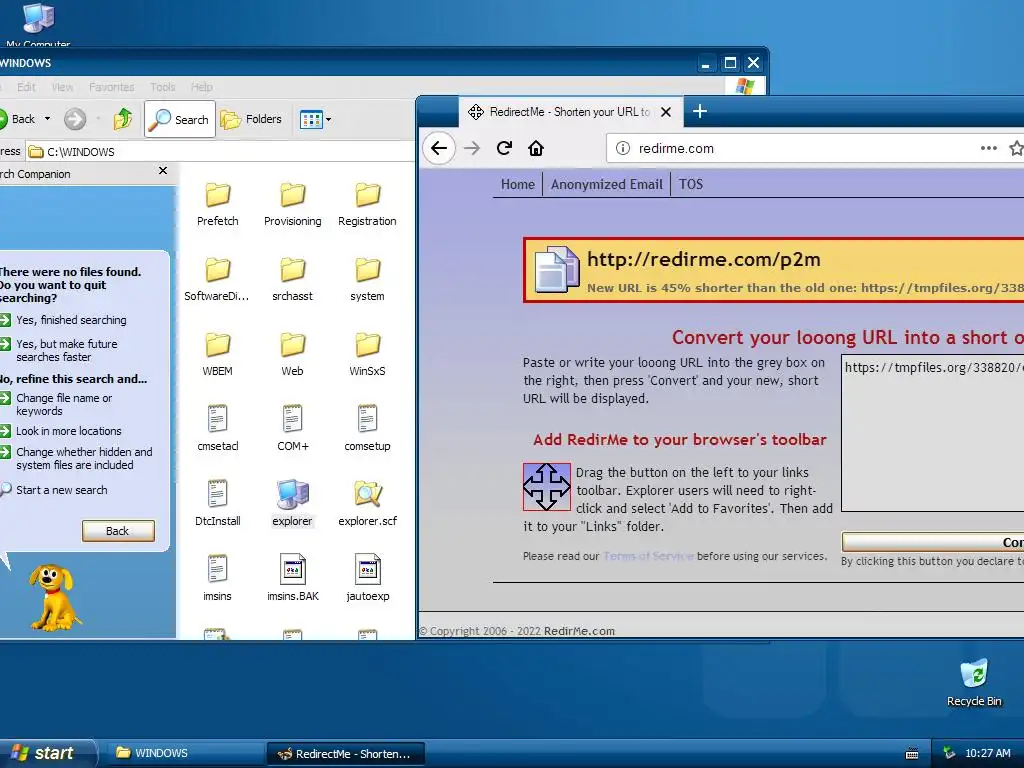Screen dimensions: 1024x768
Task: Open Anonymized Email link
Action: coord(607,184)
